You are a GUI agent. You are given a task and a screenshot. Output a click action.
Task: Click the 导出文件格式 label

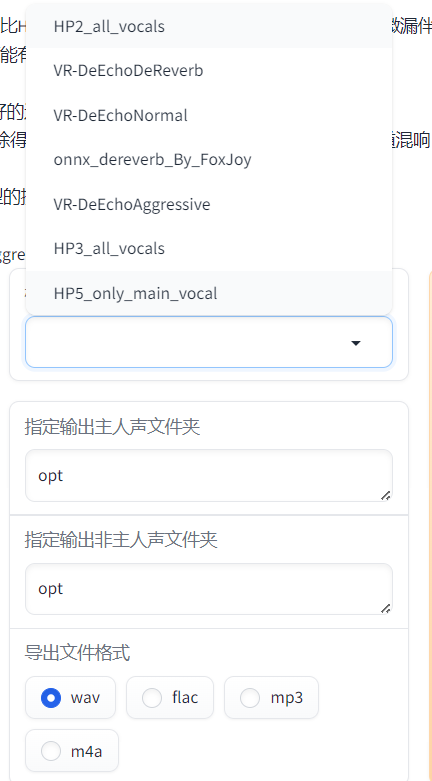coord(77,652)
